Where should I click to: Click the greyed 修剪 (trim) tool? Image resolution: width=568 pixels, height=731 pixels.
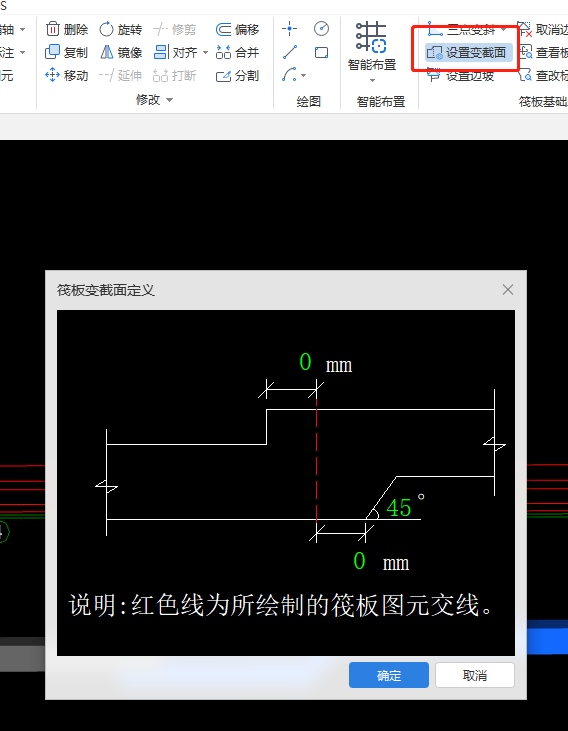pos(174,29)
